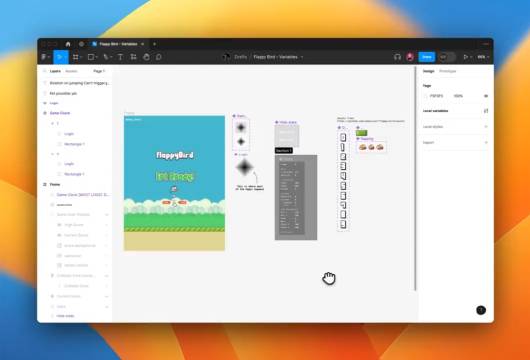Click the Drafts breadcrumb link
530x360 pixels.
coord(240,57)
